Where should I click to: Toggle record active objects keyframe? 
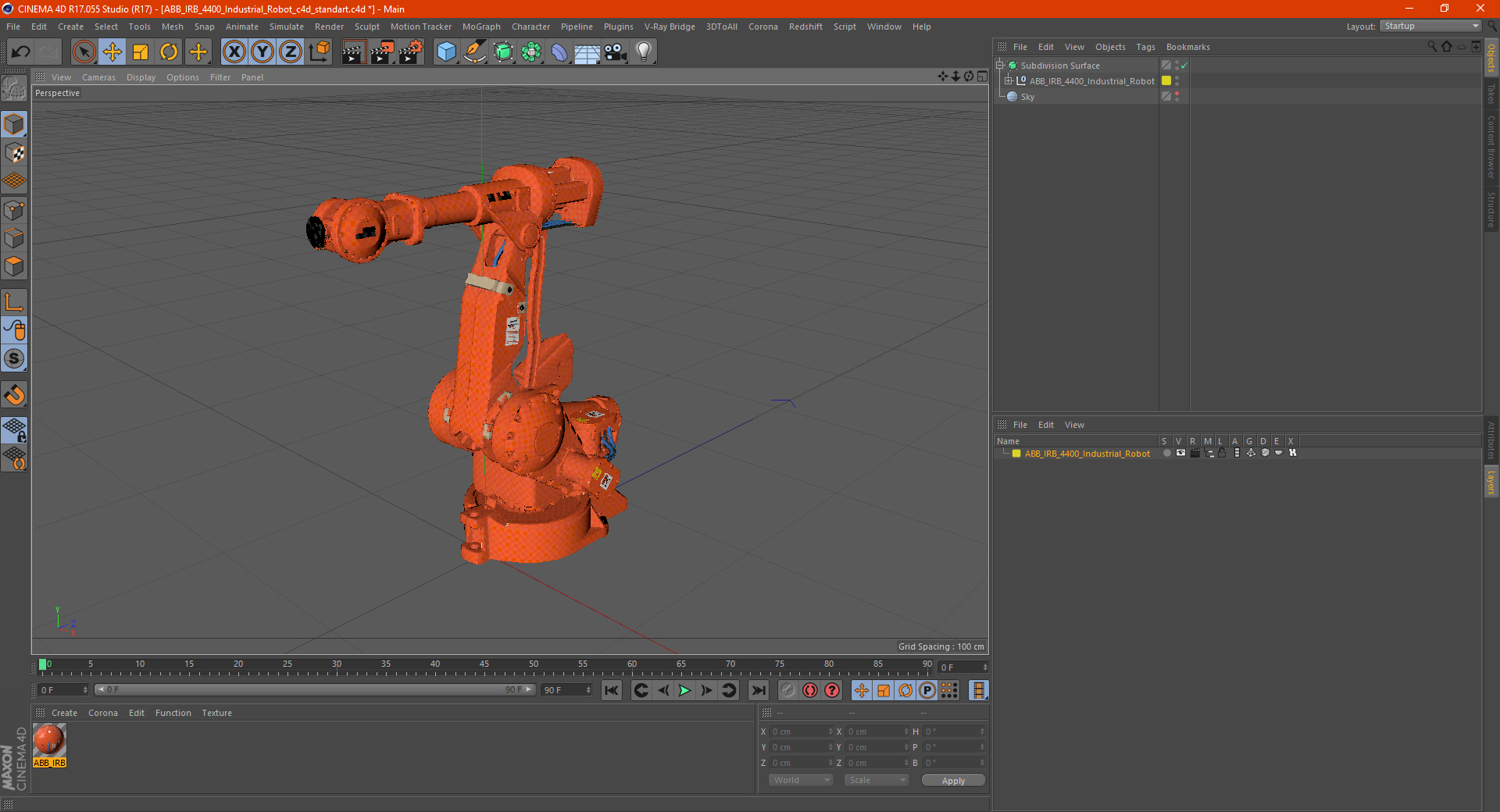click(x=787, y=690)
